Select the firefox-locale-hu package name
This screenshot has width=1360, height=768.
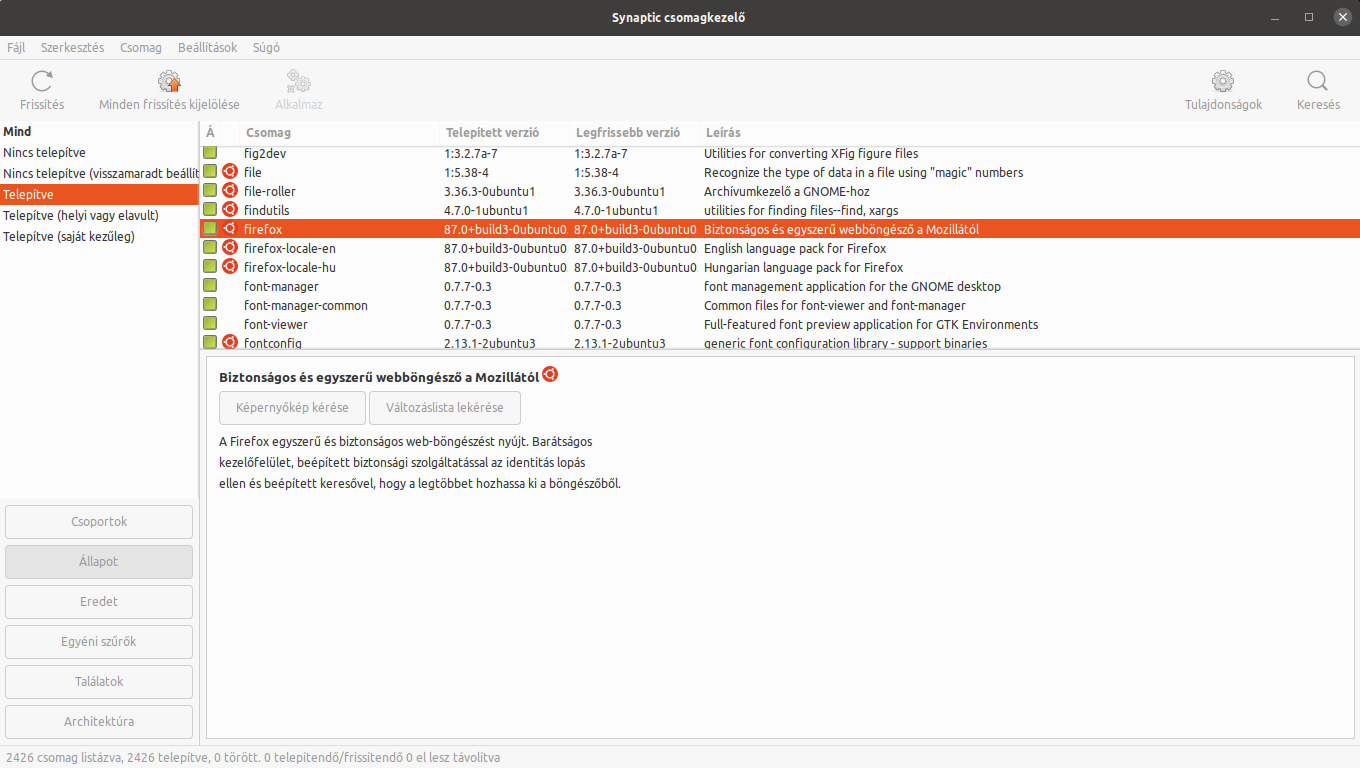[290, 267]
